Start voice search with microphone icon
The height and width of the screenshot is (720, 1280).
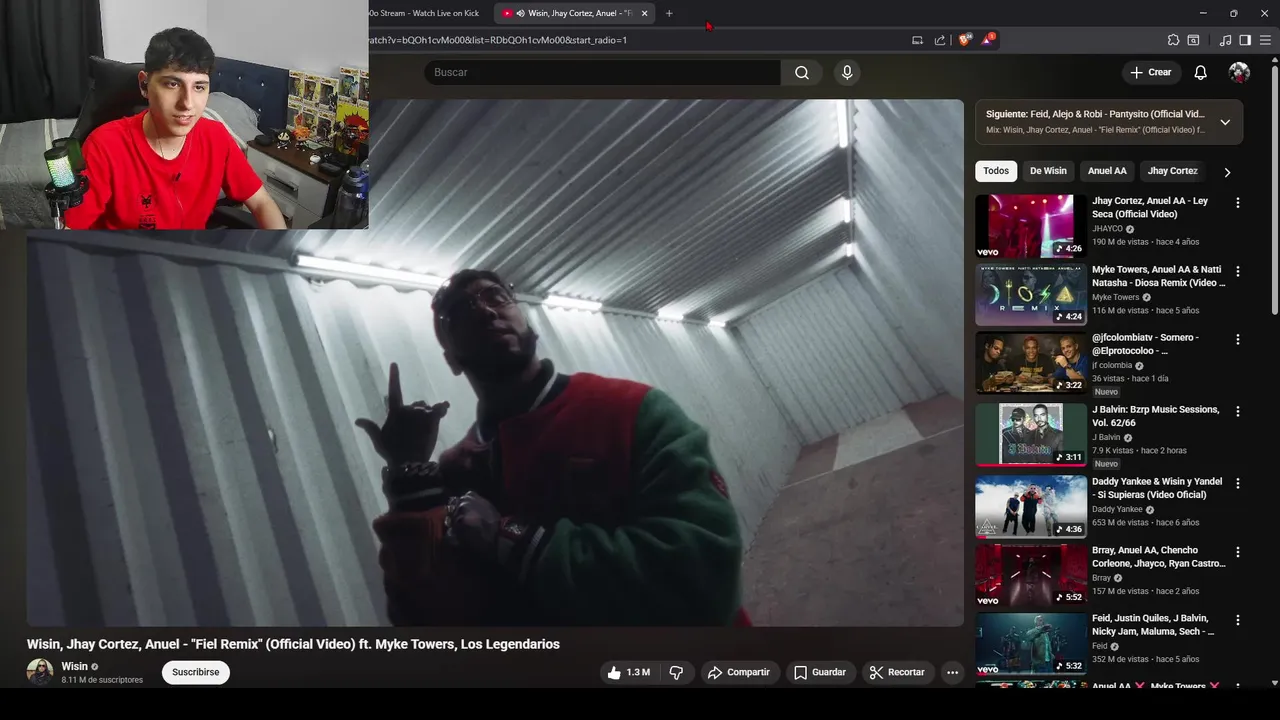click(x=847, y=72)
